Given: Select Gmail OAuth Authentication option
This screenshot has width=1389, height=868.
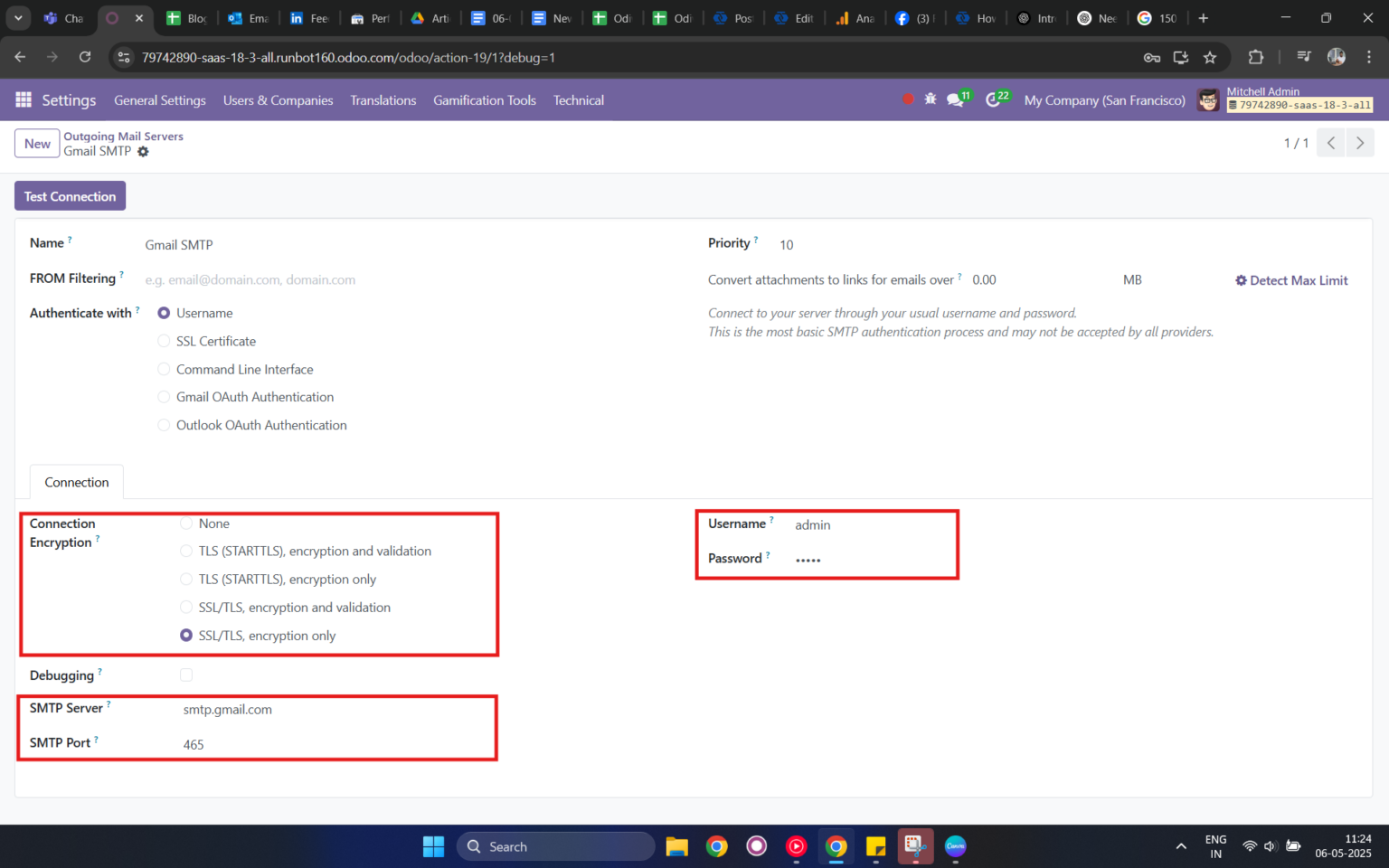Looking at the screenshot, I should [164, 397].
